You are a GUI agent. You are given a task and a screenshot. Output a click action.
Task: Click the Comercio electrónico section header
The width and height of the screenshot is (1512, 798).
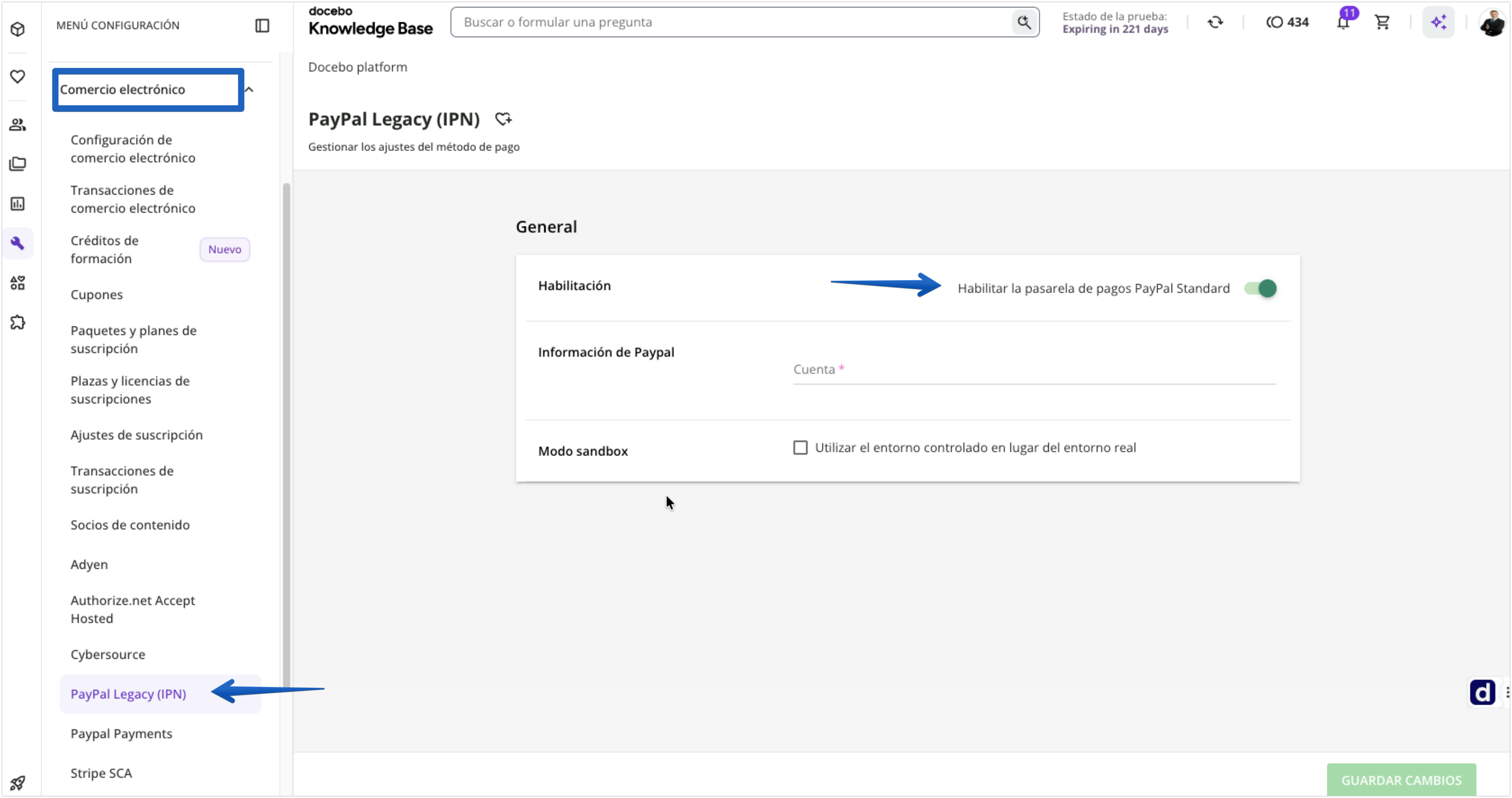coord(122,89)
